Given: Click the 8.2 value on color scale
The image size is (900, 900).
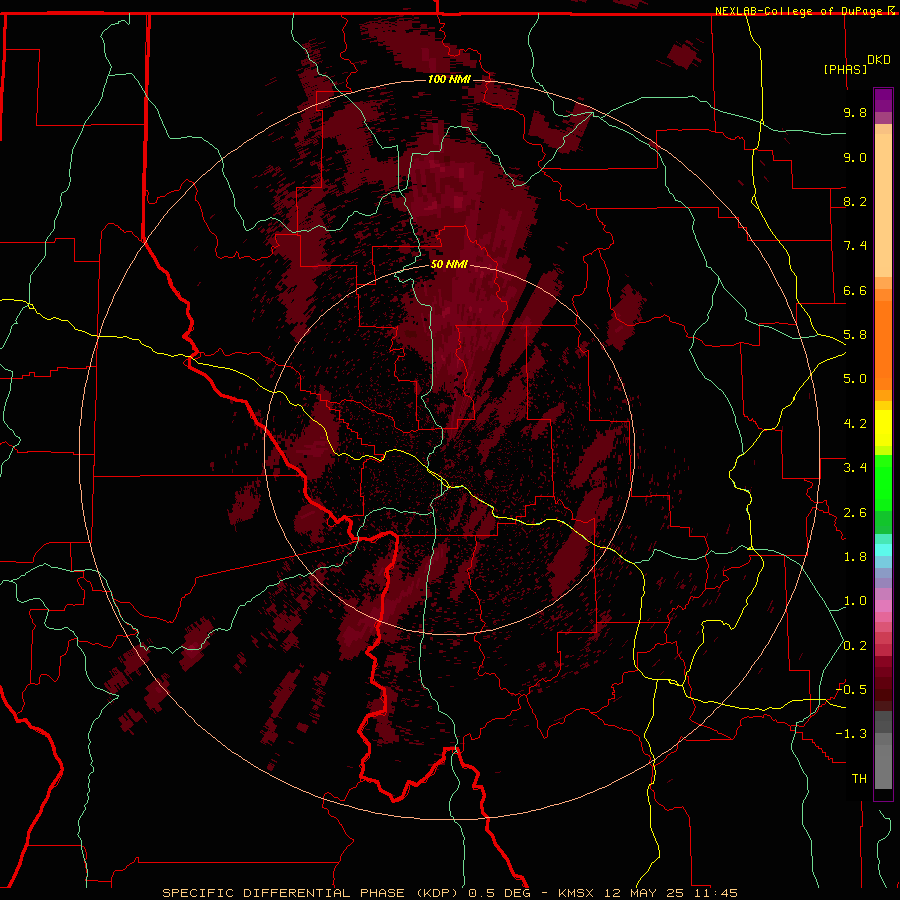Looking at the screenshot, I should coord(855,201).
